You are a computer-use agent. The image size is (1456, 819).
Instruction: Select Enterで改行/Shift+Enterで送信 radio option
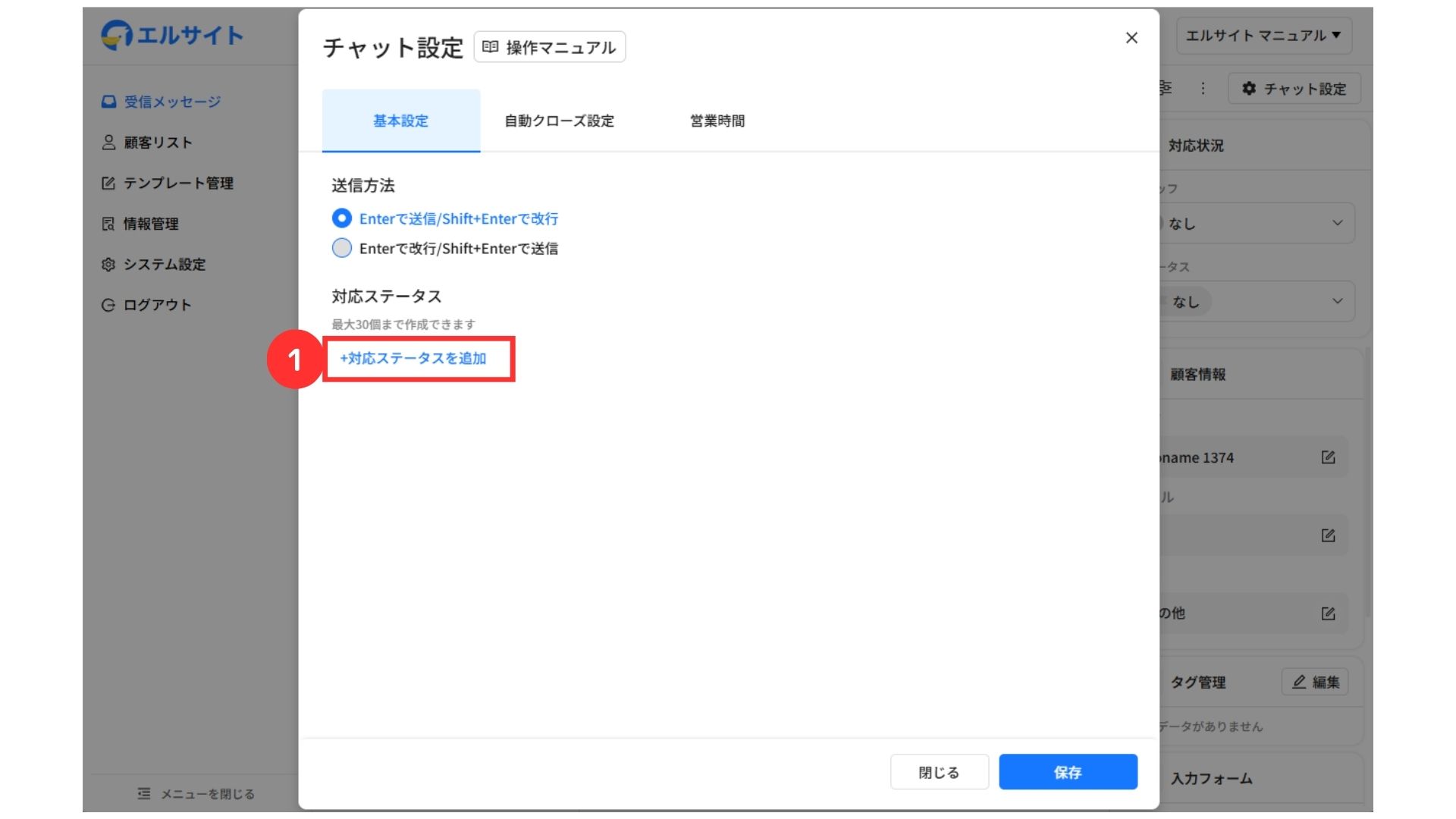(x=342, y=248)
